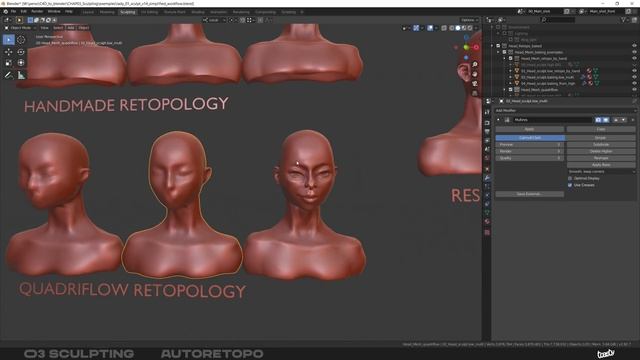Toggle viewport gizmos button
Image resolution: width=640 pixels, height=360 pixels.
pos(416,28)
